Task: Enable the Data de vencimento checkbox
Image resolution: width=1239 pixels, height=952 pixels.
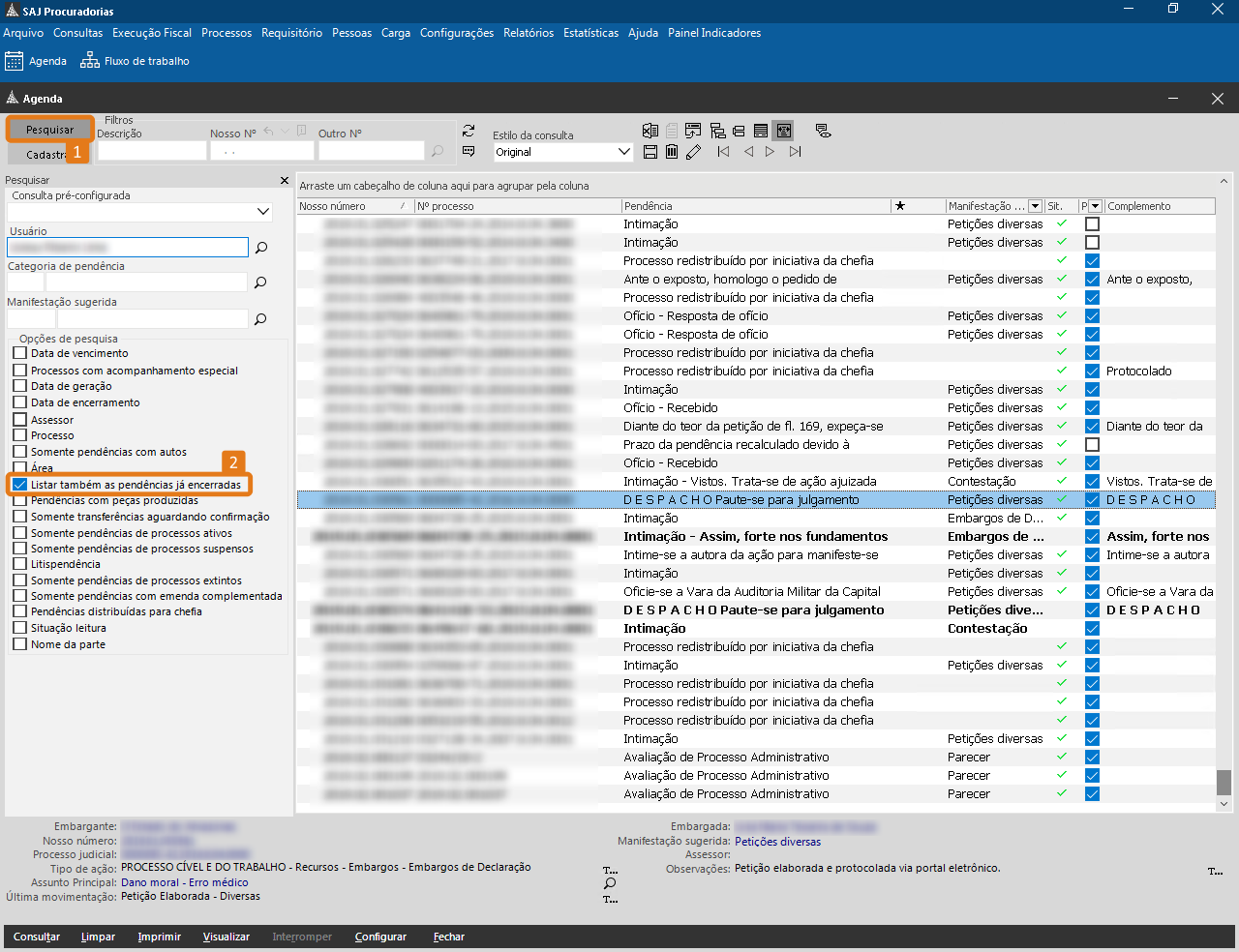Action: pos(20,353)
